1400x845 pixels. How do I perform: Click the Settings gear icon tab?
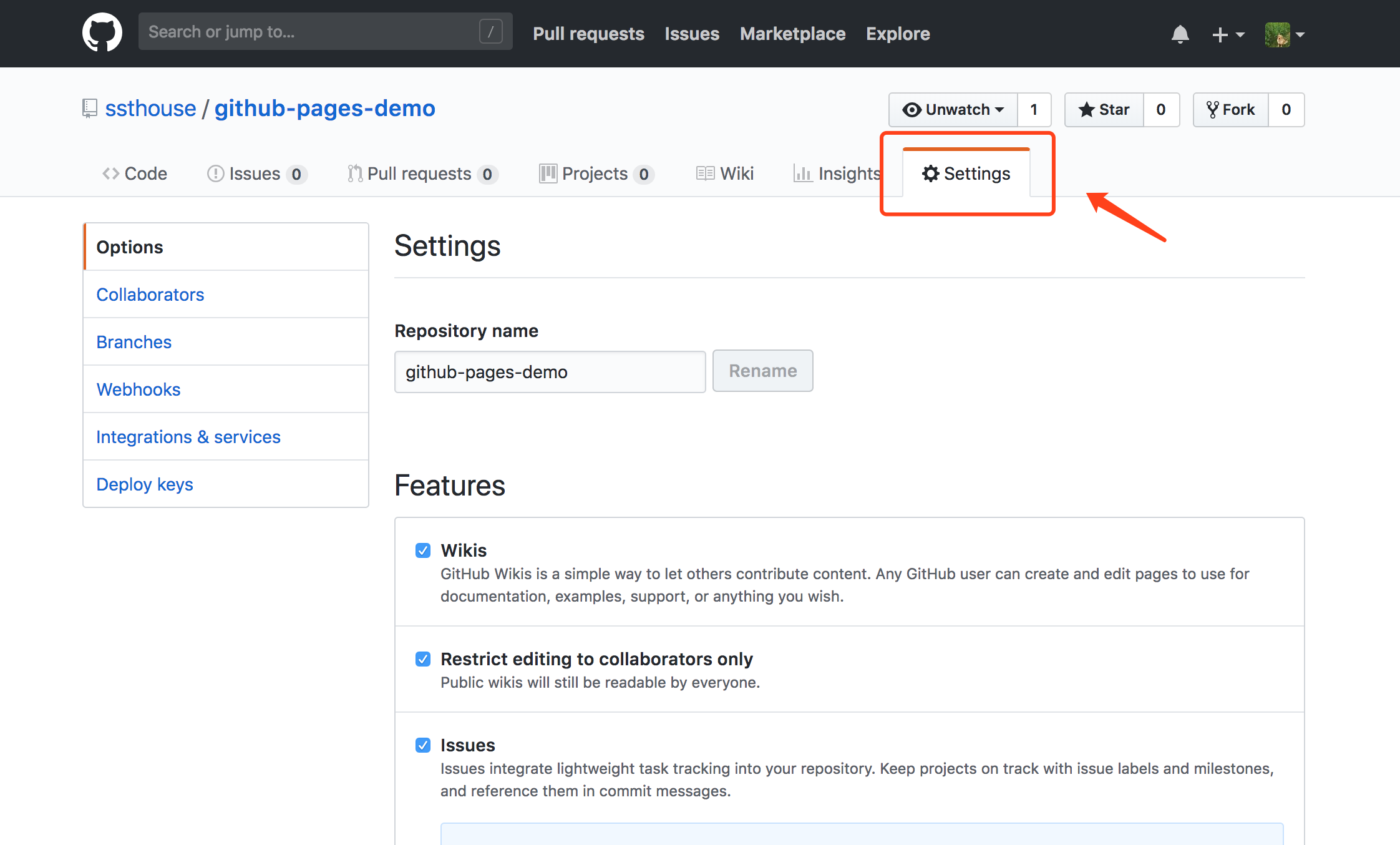point(965,173)
